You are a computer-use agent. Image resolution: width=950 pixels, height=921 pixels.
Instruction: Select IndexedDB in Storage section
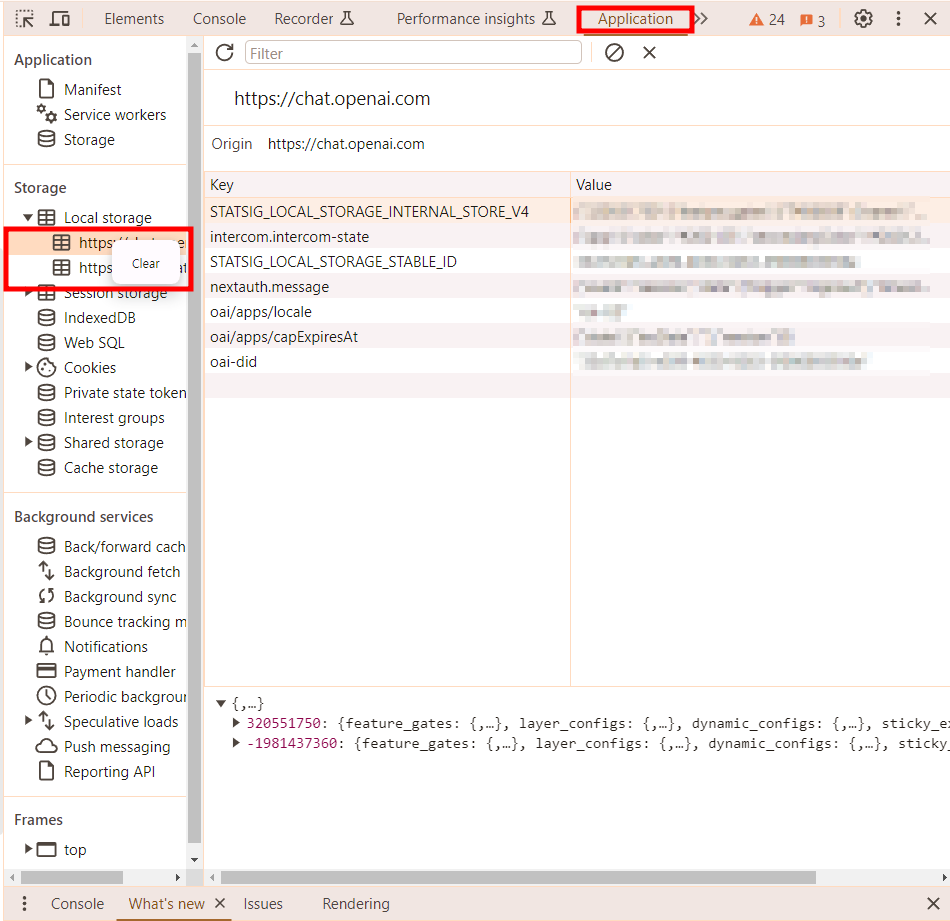(99, 318)
